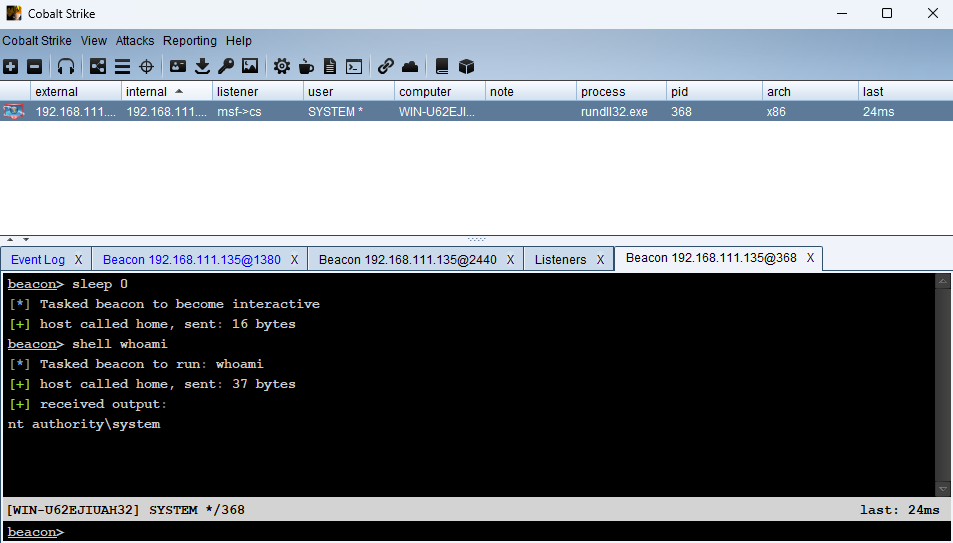
Task: Click console scrollbar up arrow
Action: (x=943, y=280)
